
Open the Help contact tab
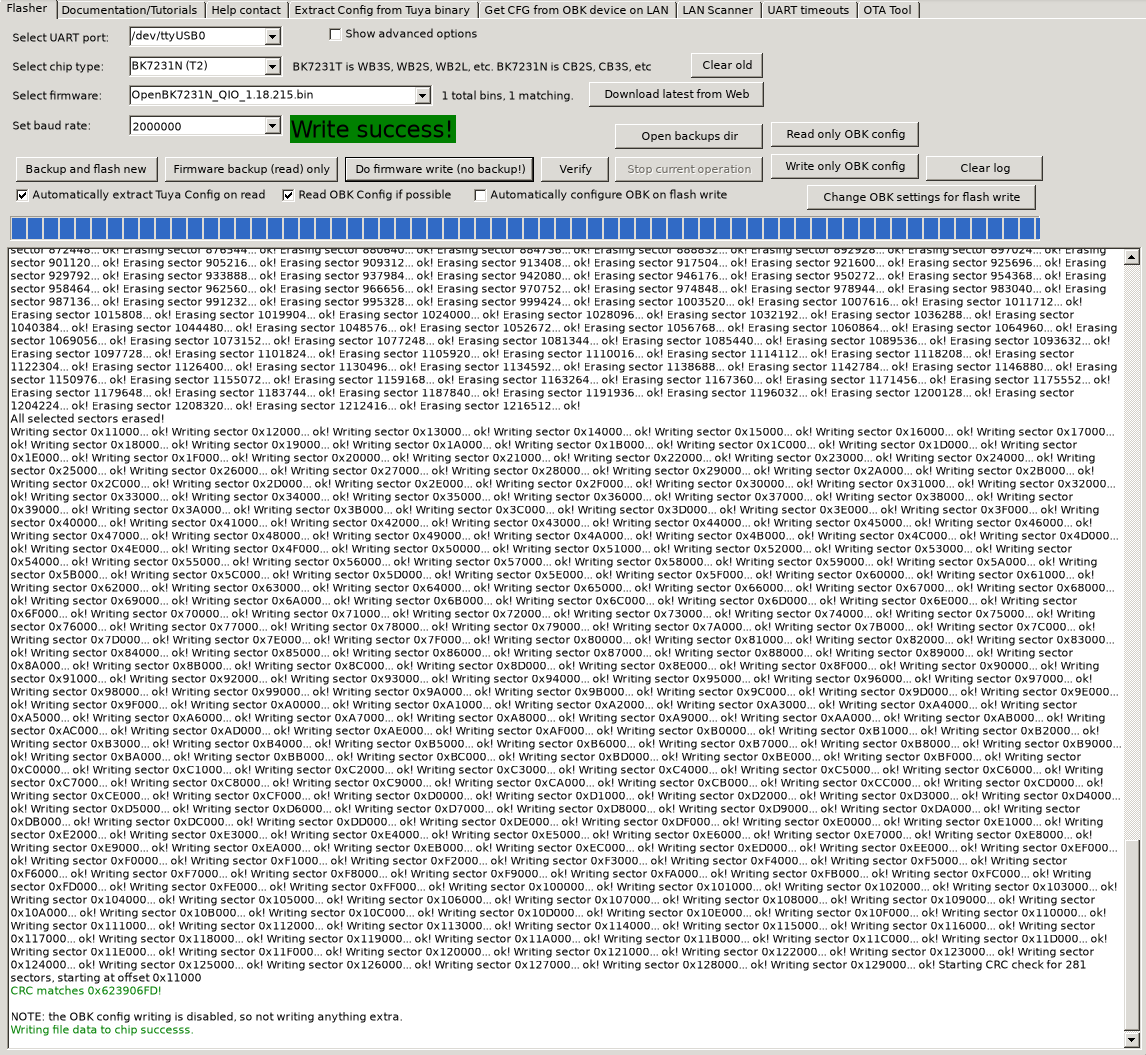pos(246,10)
